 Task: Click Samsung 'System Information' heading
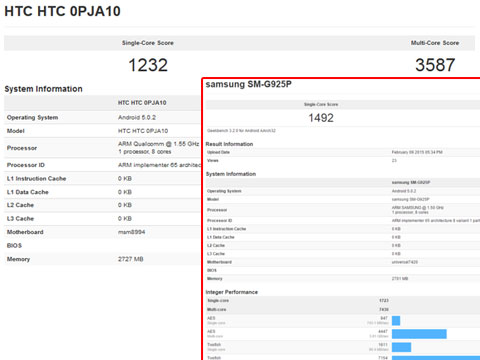231,174
